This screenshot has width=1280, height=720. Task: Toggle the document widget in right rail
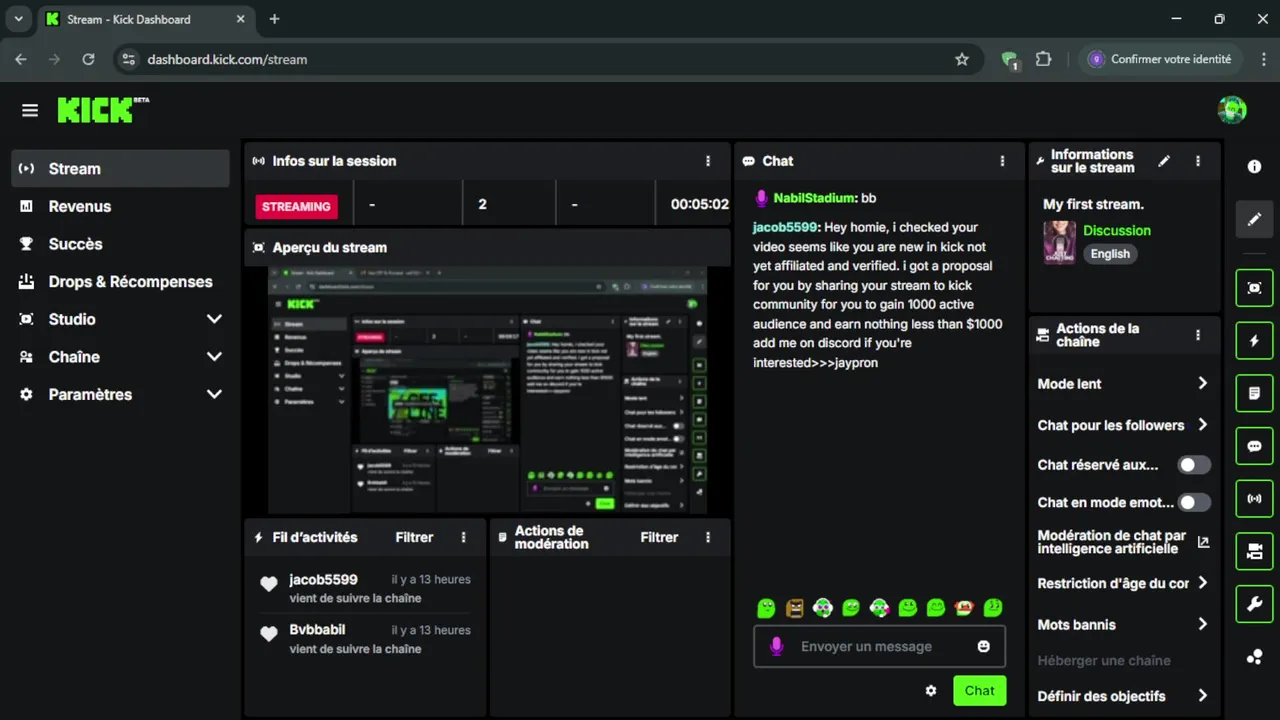pyautogui.click(x=1254, y=393)
